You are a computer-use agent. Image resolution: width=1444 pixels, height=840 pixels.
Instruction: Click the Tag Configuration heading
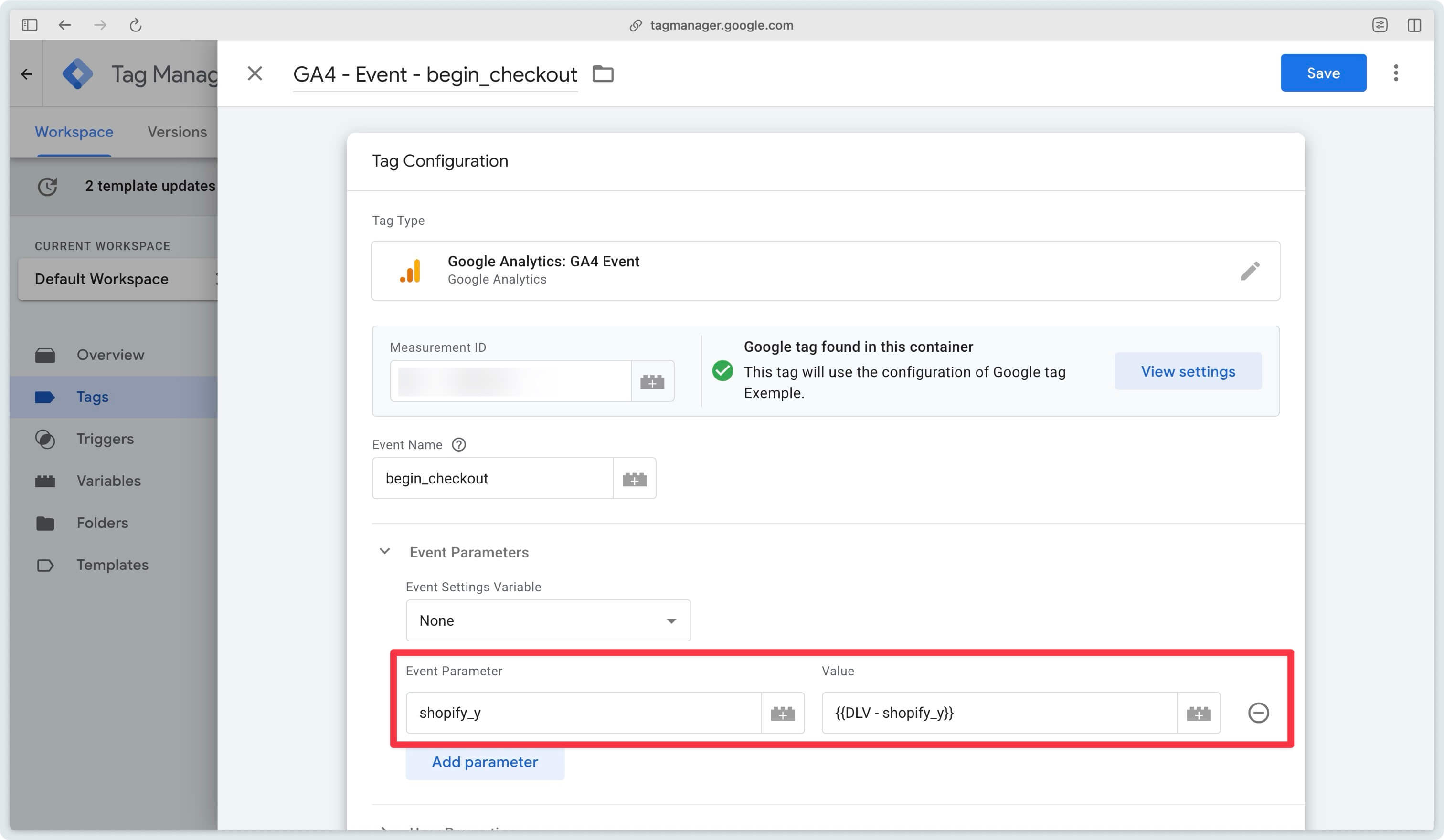440,161
